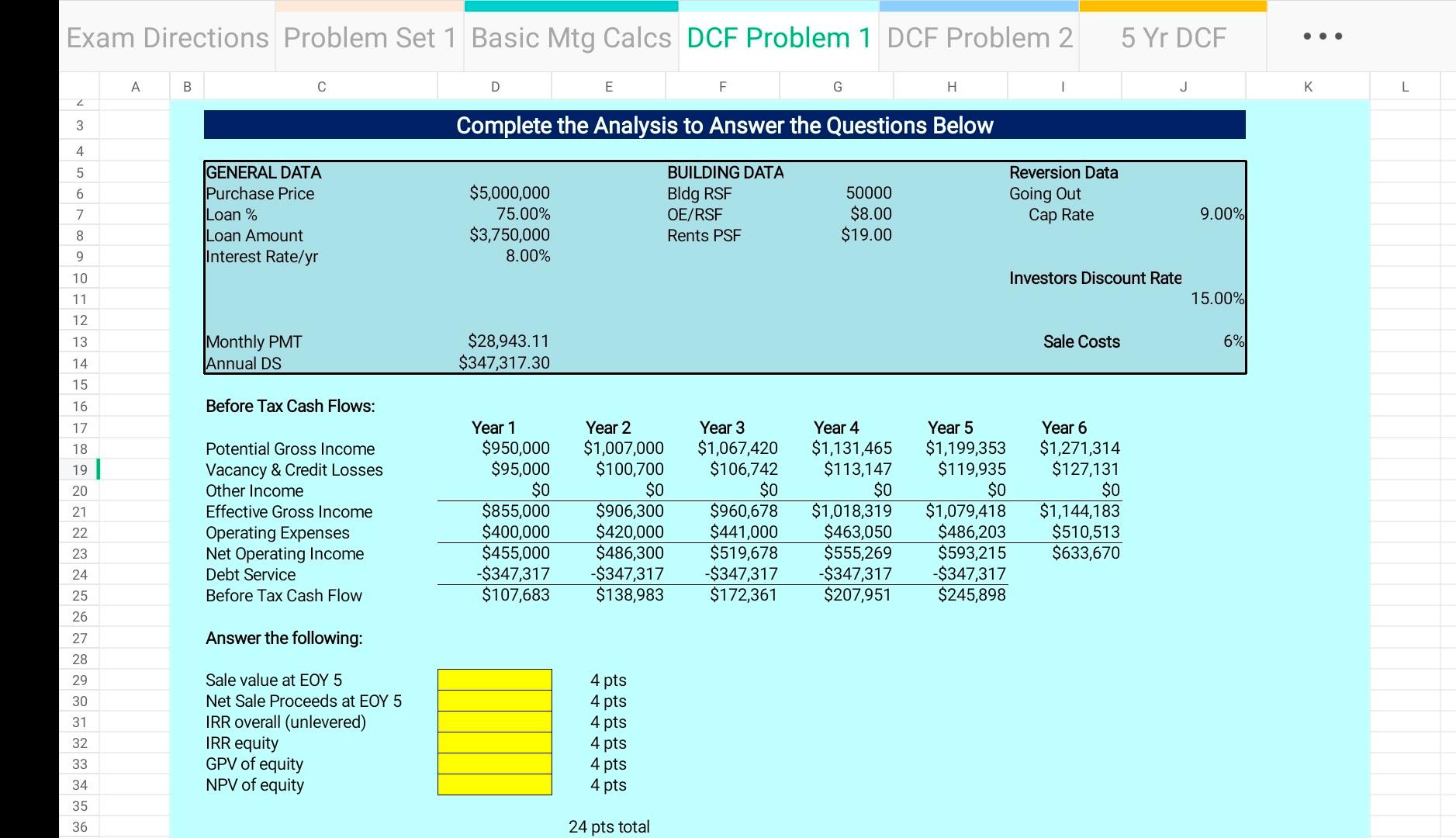Select the yellow Net Sale Proceeds cell

tap(494, 701)
